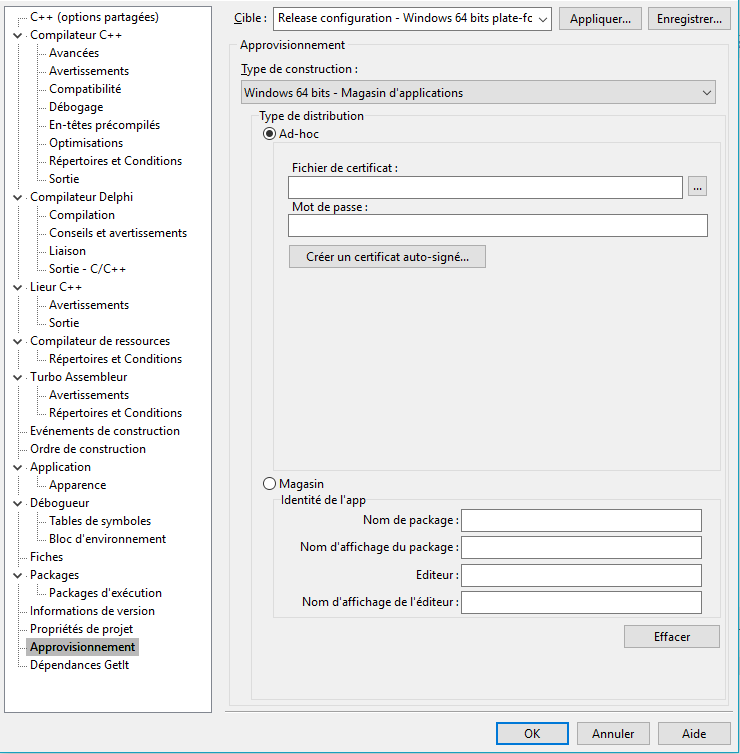Focus the Nom d'affichage de l'éditeur field
Screen dimensions: 740x754
581,603
